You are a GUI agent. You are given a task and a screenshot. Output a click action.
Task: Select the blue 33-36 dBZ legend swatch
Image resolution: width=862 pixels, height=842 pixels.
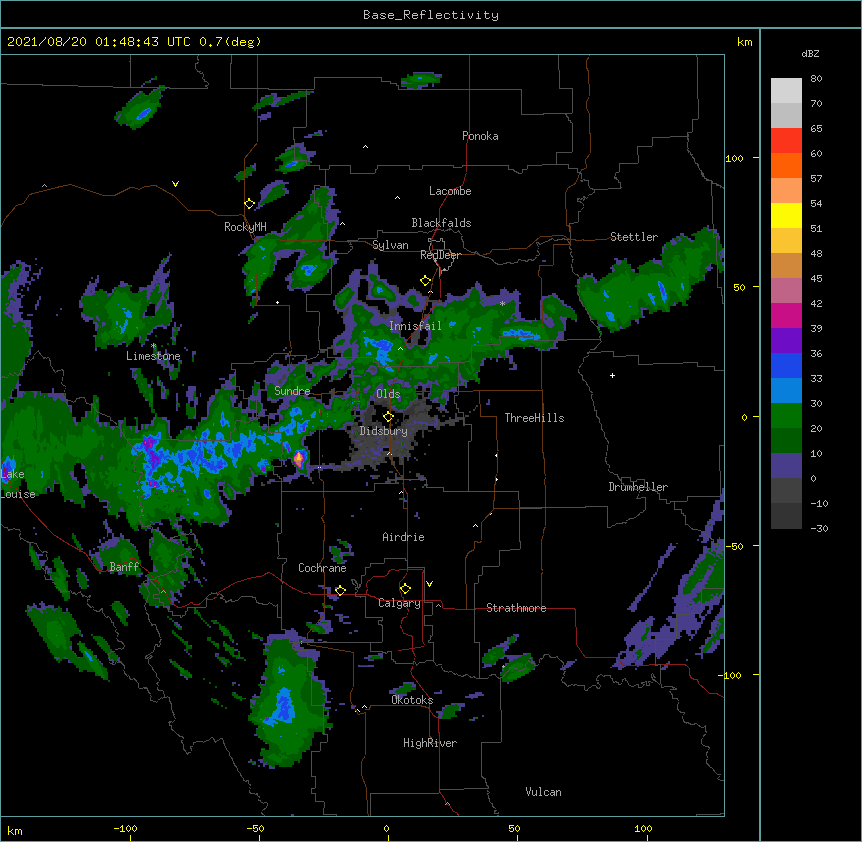786,366
